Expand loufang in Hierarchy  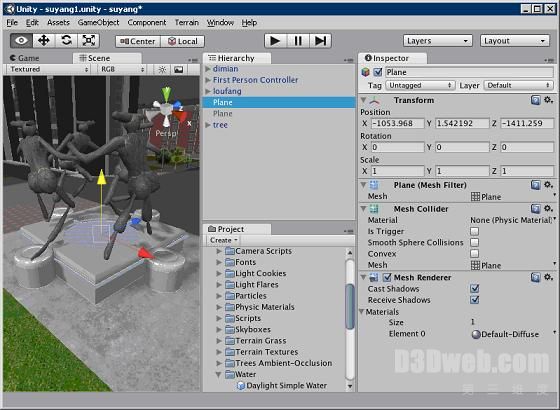(208, 91)
